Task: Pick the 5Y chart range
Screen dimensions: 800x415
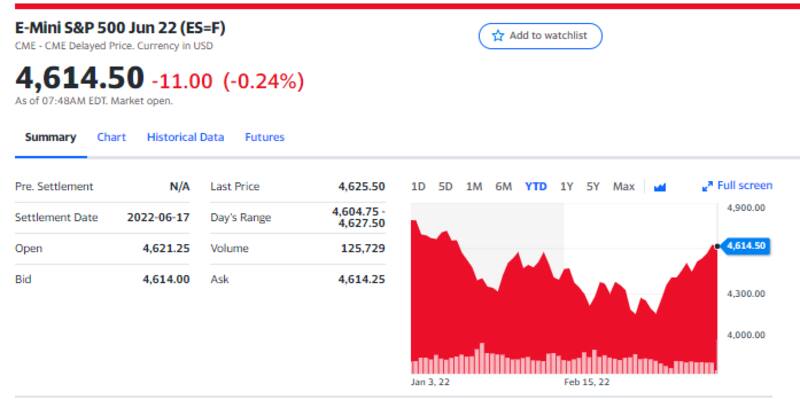Action: (x=593, y=186)
